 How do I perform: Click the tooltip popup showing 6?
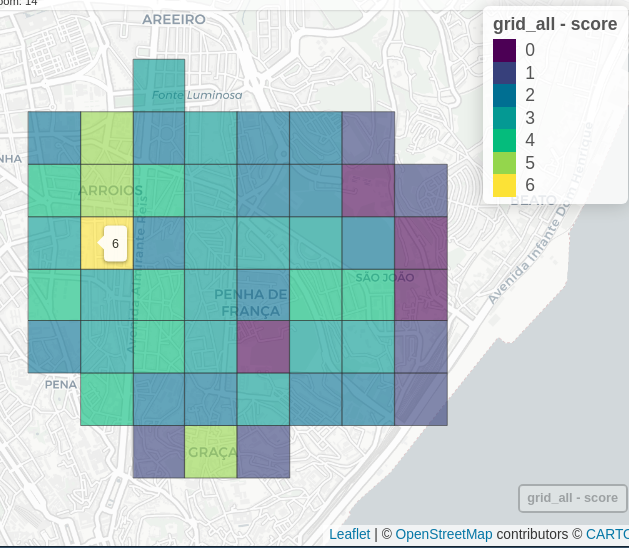(x=115, y=243)
